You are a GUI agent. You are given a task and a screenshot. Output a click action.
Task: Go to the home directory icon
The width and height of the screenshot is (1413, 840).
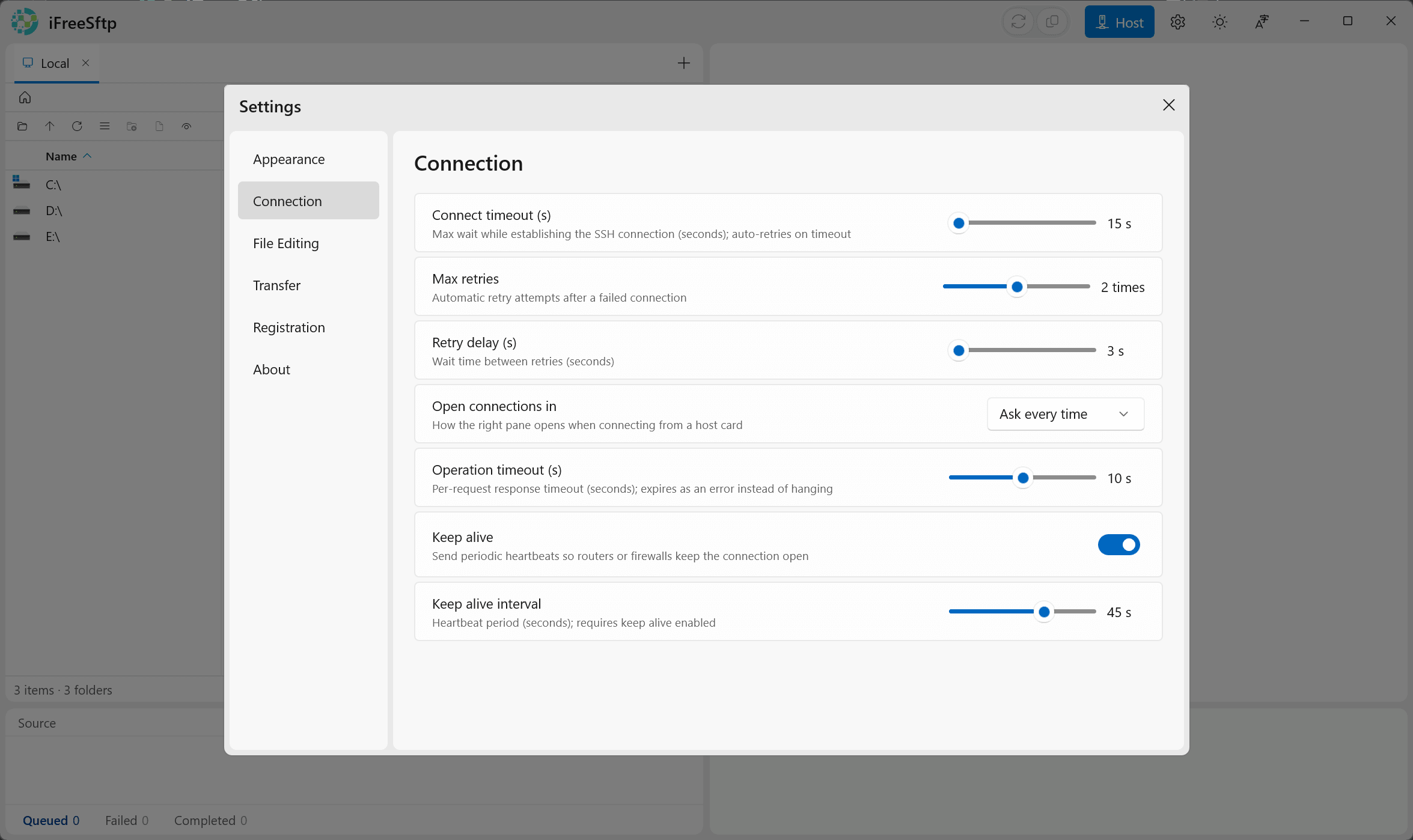point(25,97)
